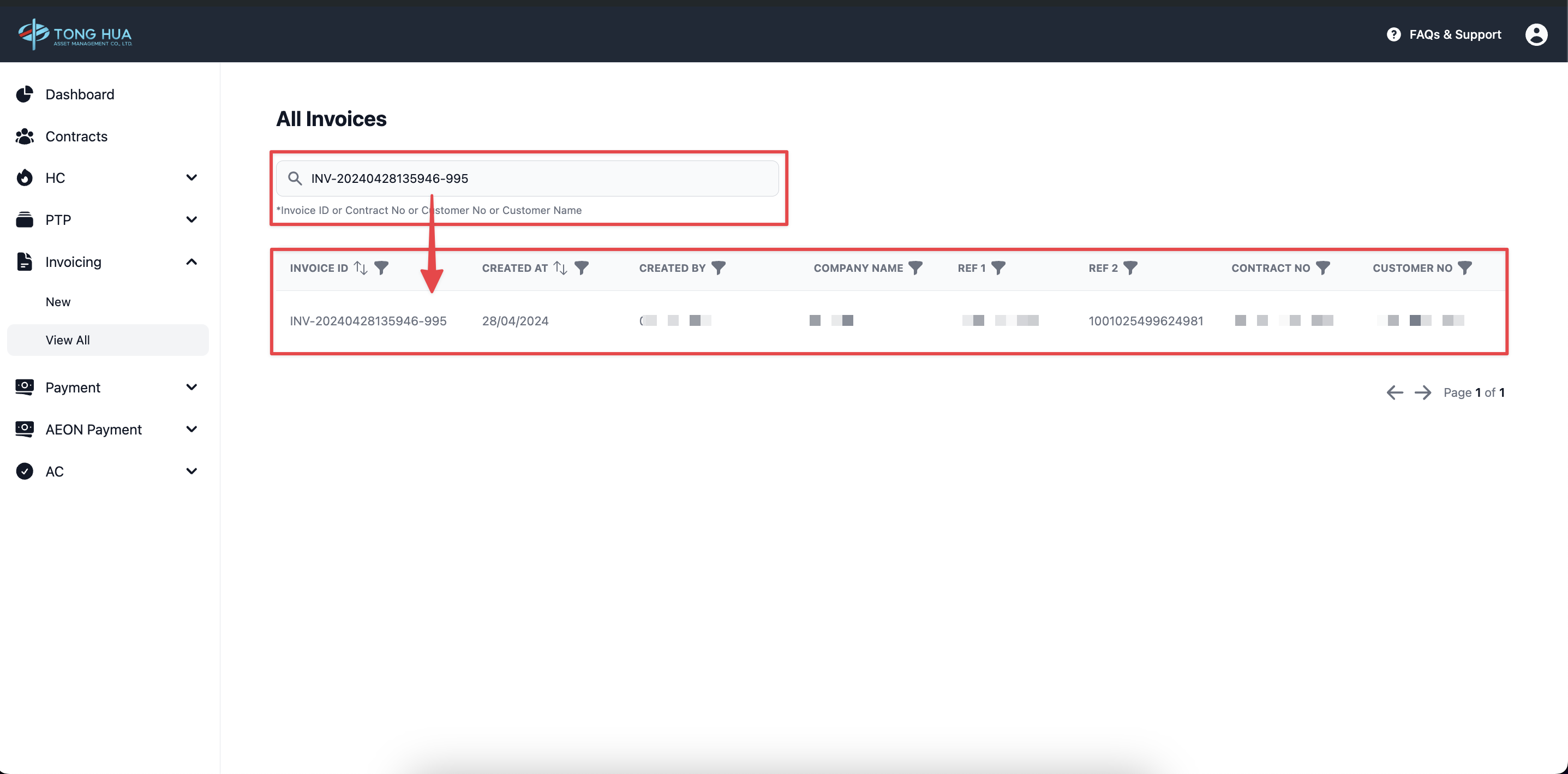Click the Contract No filter icon
This screenshot has height=774, width=1568.
pos(1322,268)
